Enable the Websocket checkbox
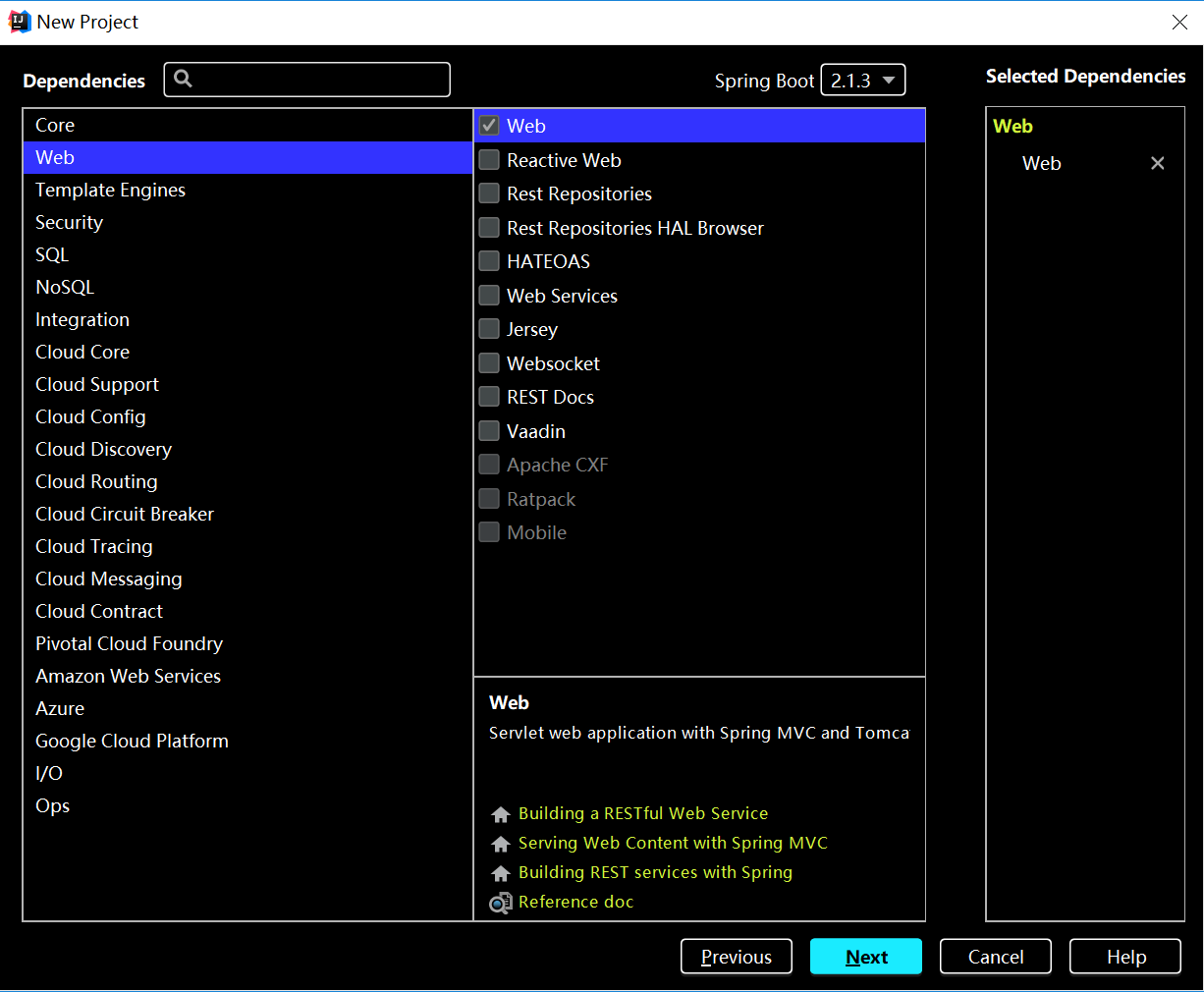Viewport: 1204px width, 992px height. click(489, 363)
